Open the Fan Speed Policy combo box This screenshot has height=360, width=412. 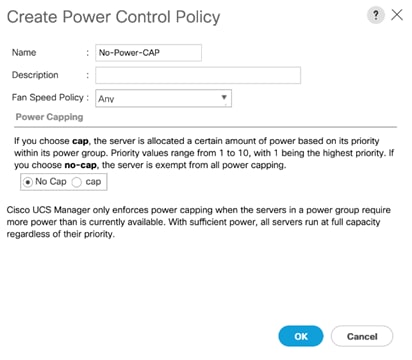(x=163, y=98)
